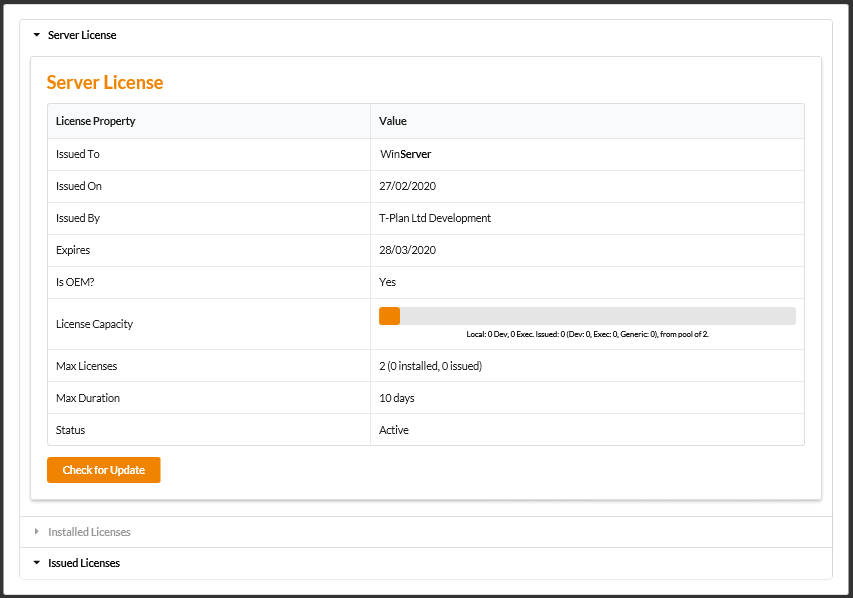853x598 pixels.
Task: Expand the Installed Licenses section arrow
Action: click(36, 532)
